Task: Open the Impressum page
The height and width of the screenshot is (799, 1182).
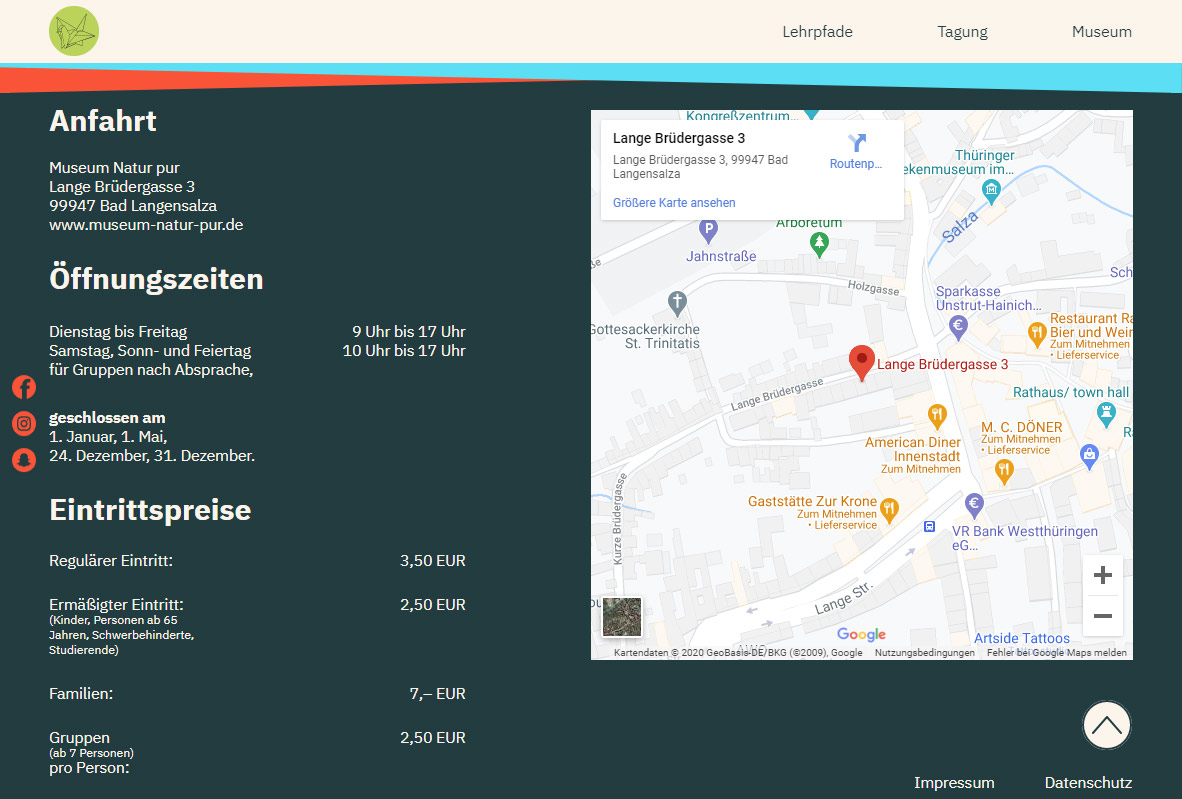Action: point(954,782)
